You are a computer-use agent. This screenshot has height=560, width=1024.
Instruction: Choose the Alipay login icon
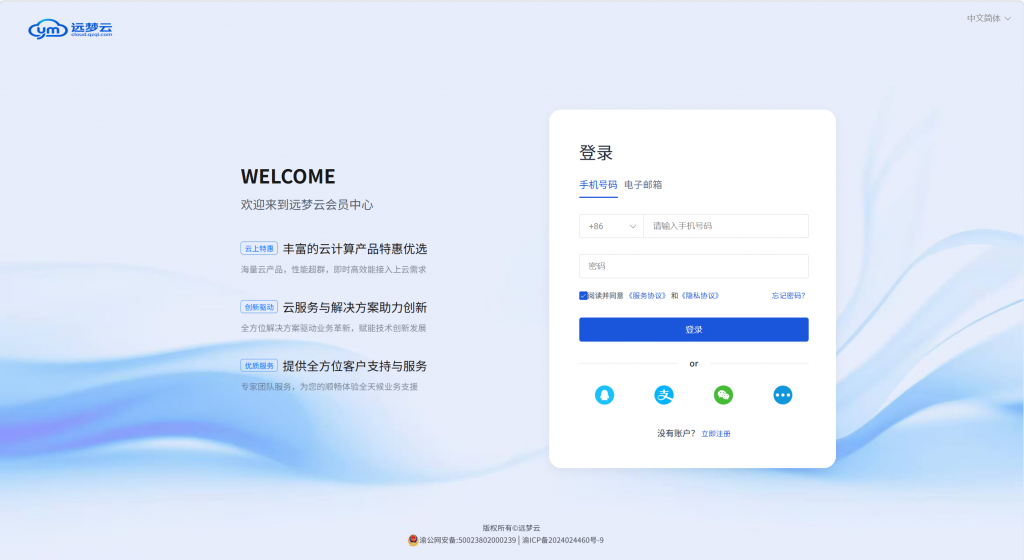pos(664,395)
